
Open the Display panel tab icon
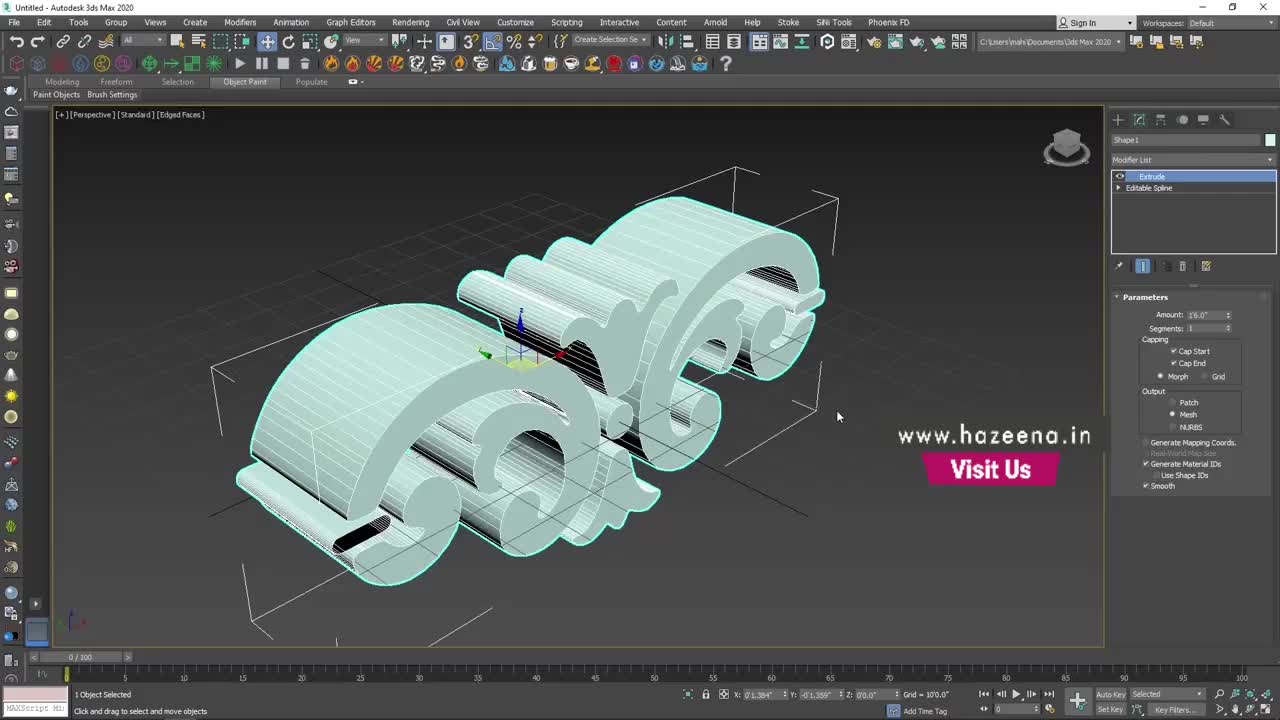click(x=1203, y=119)
